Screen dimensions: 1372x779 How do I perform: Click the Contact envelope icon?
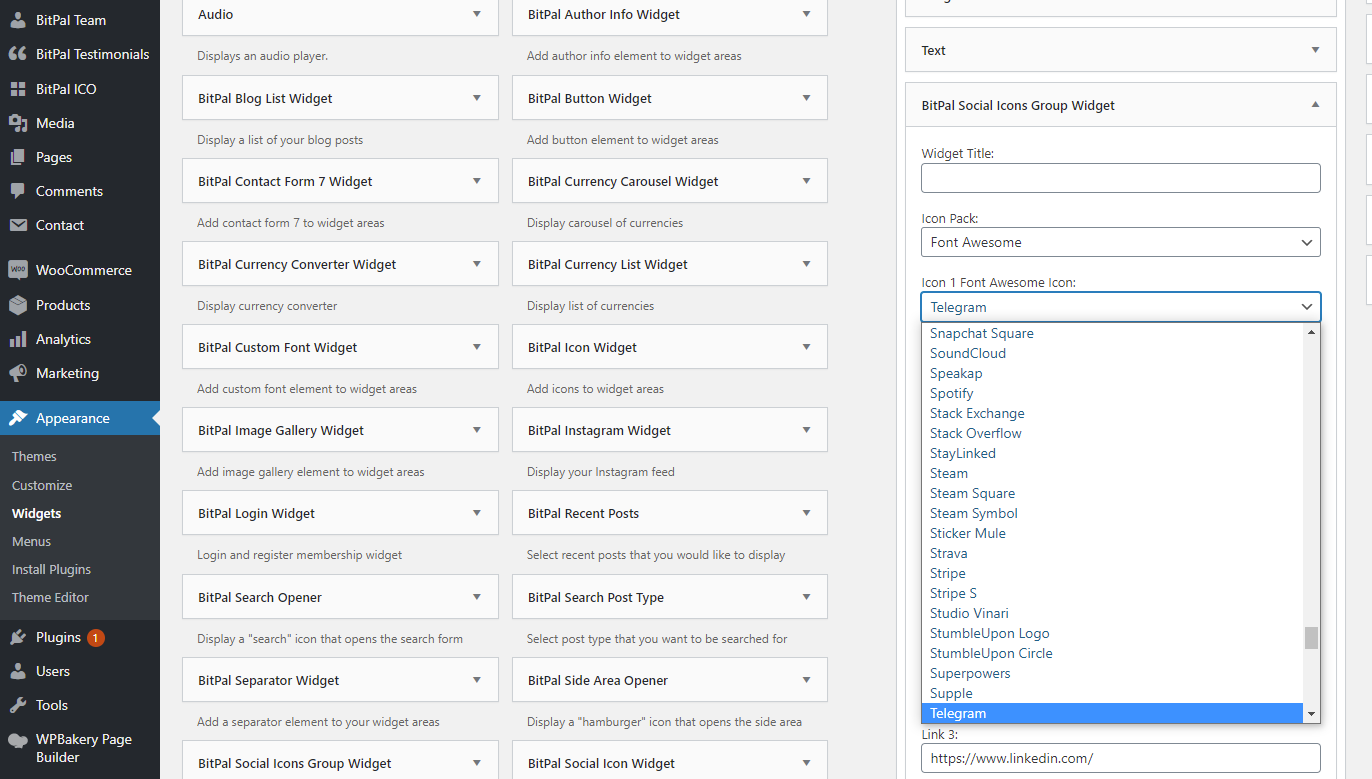coord(18,225)
